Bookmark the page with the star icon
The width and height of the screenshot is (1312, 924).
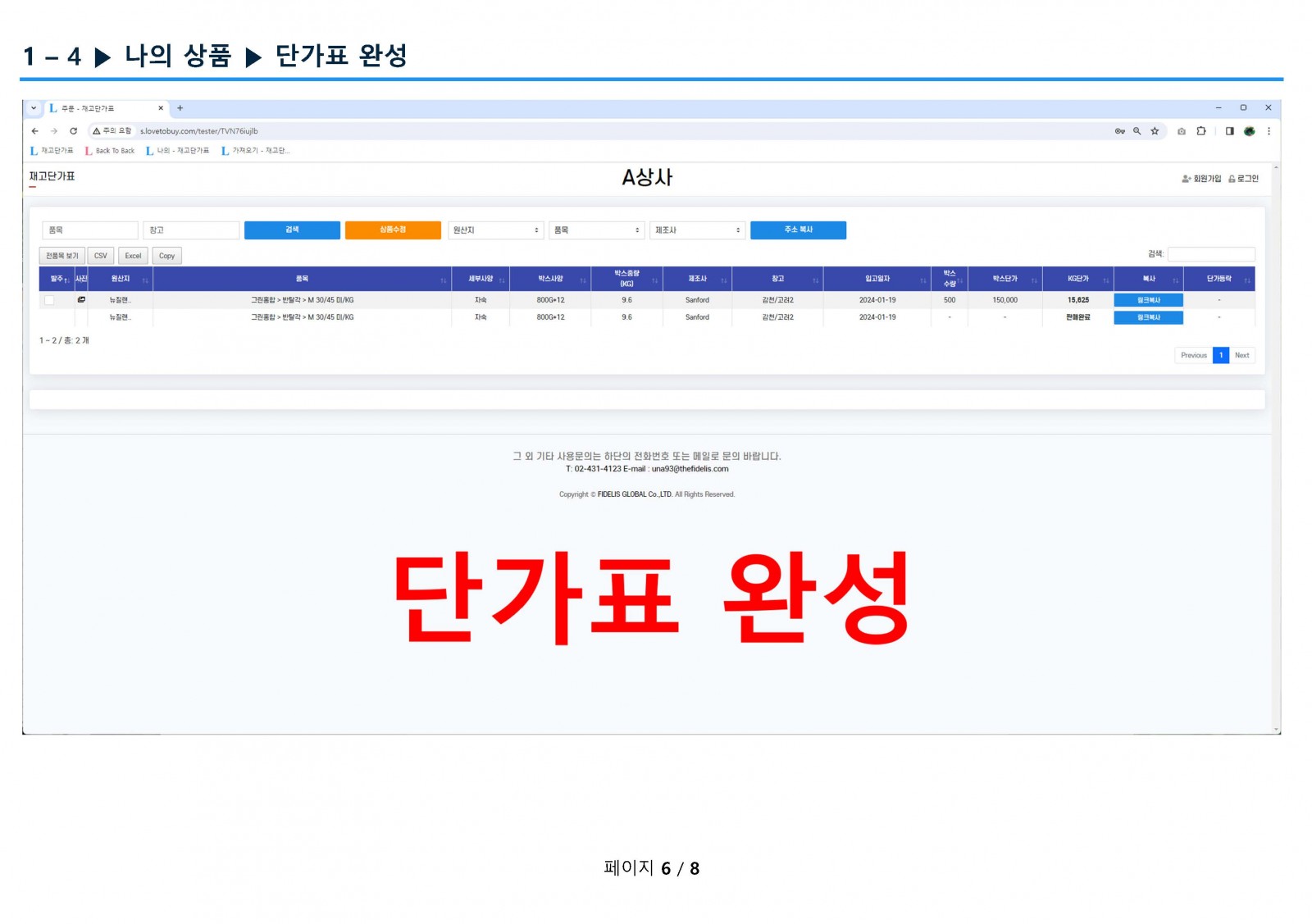pos(1155,131)
